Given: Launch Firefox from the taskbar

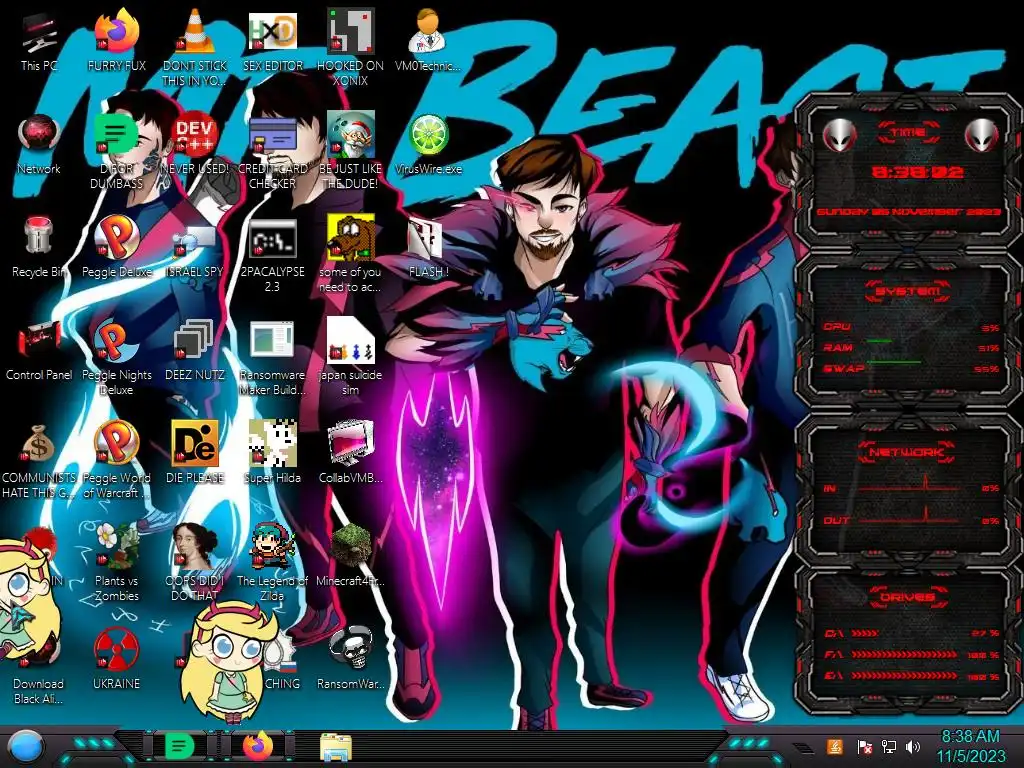Looking at the screenshot, I should click(x=259, y=746).
